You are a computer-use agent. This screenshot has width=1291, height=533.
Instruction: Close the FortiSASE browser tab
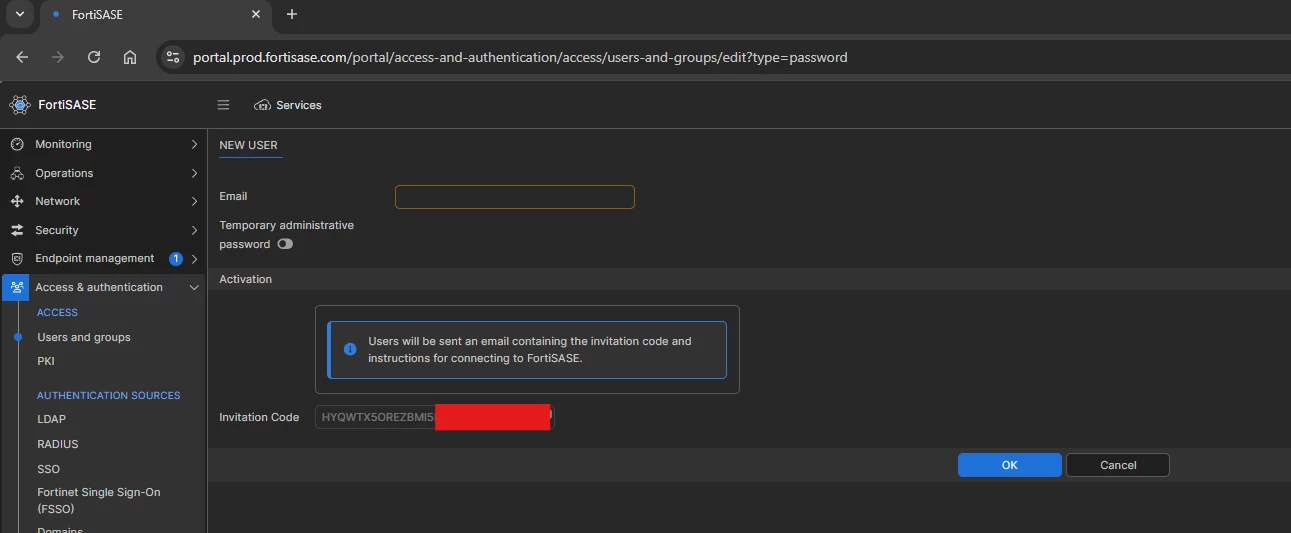click(x=256, y=15)
